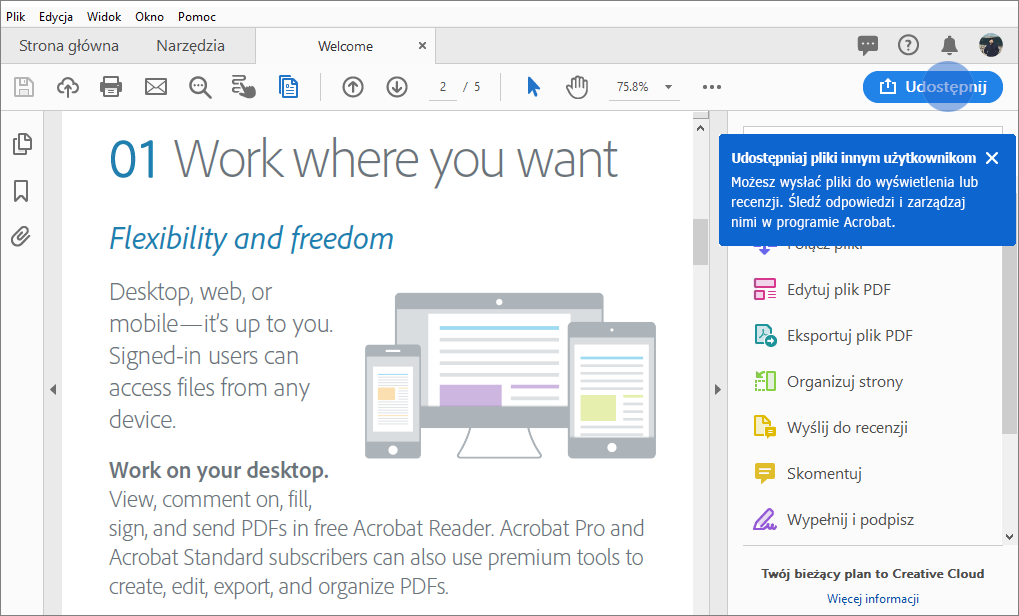1019x616 pixels.
Task: Click Eksportuj plik PDF icon
Action: click(x=765, y=335)
